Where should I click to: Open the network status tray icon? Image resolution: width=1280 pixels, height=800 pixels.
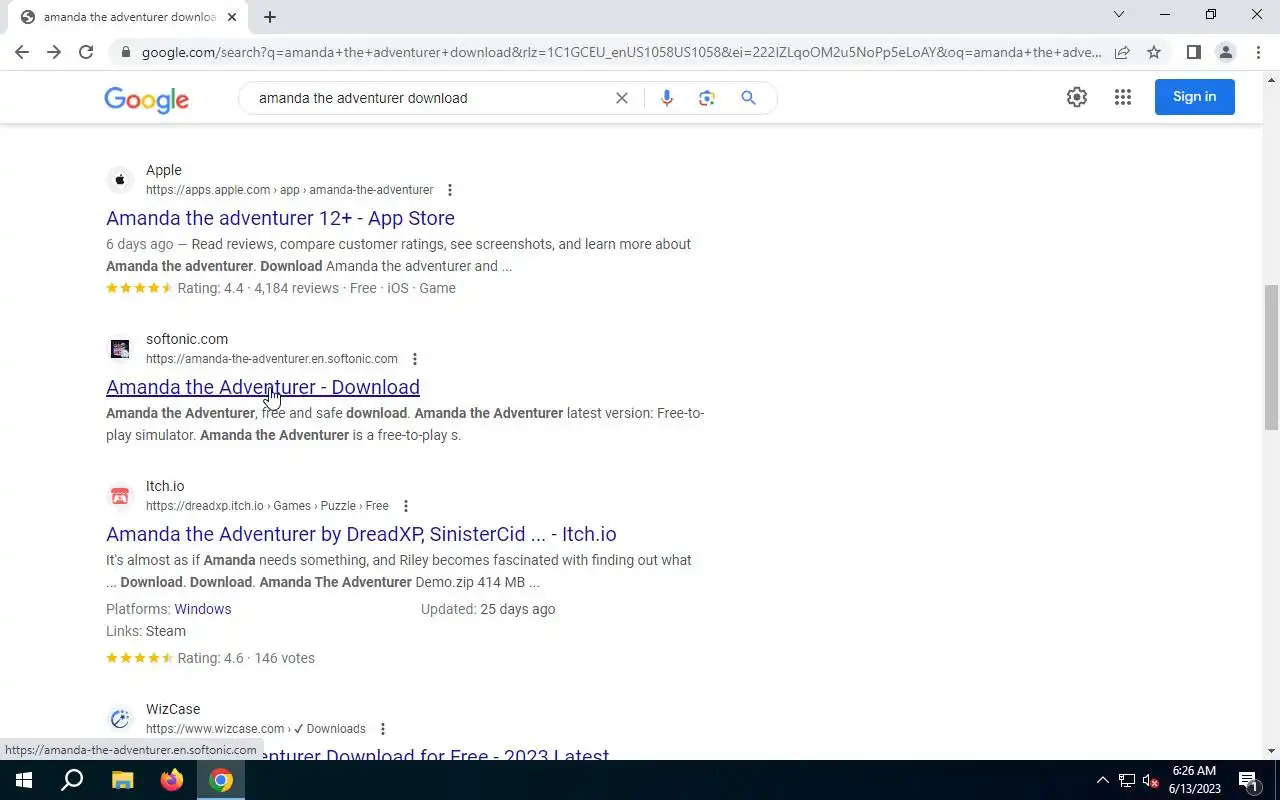tap(1127, 780)
